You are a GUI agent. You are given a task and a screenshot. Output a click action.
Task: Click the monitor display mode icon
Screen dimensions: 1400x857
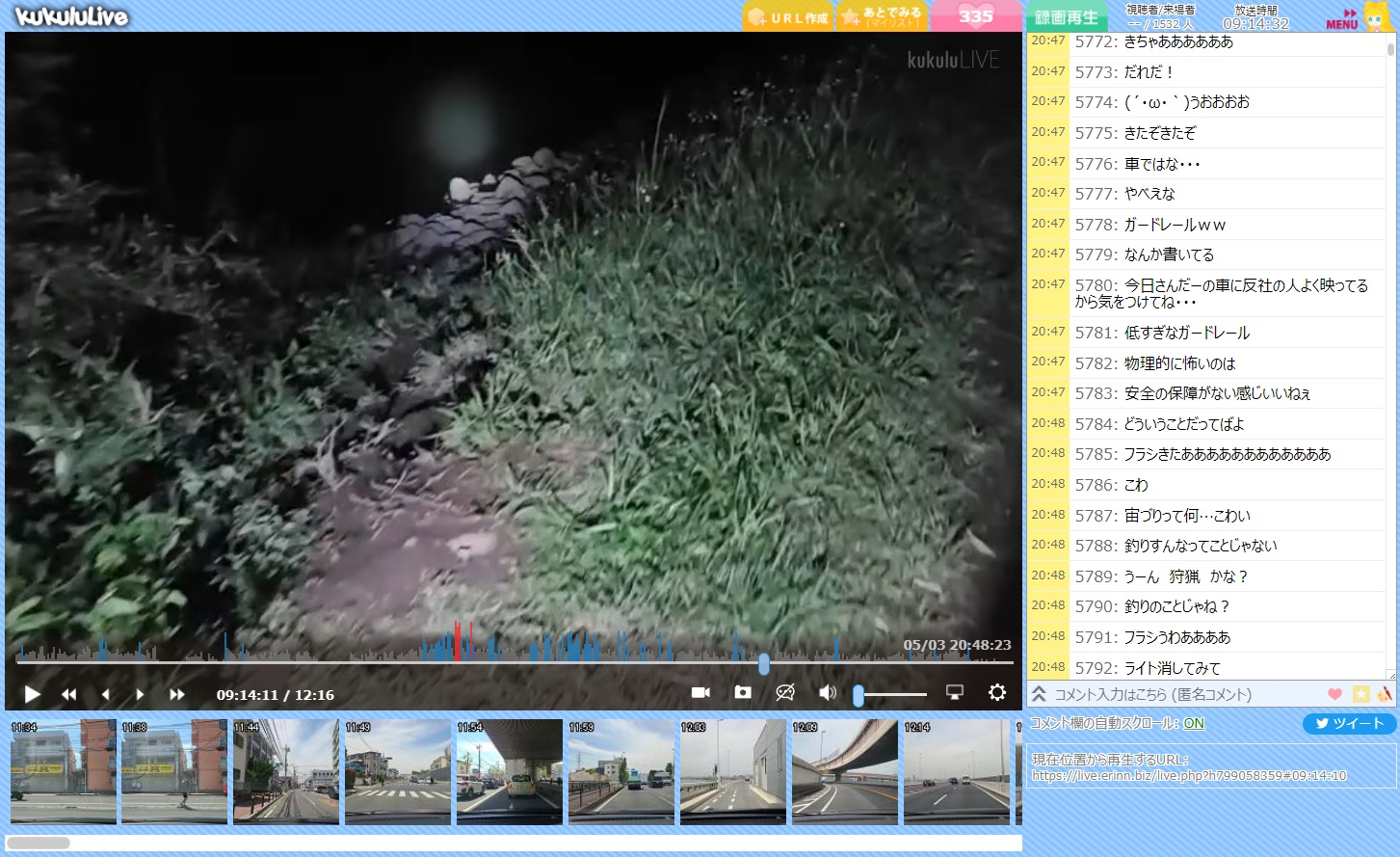pos(955,692)
